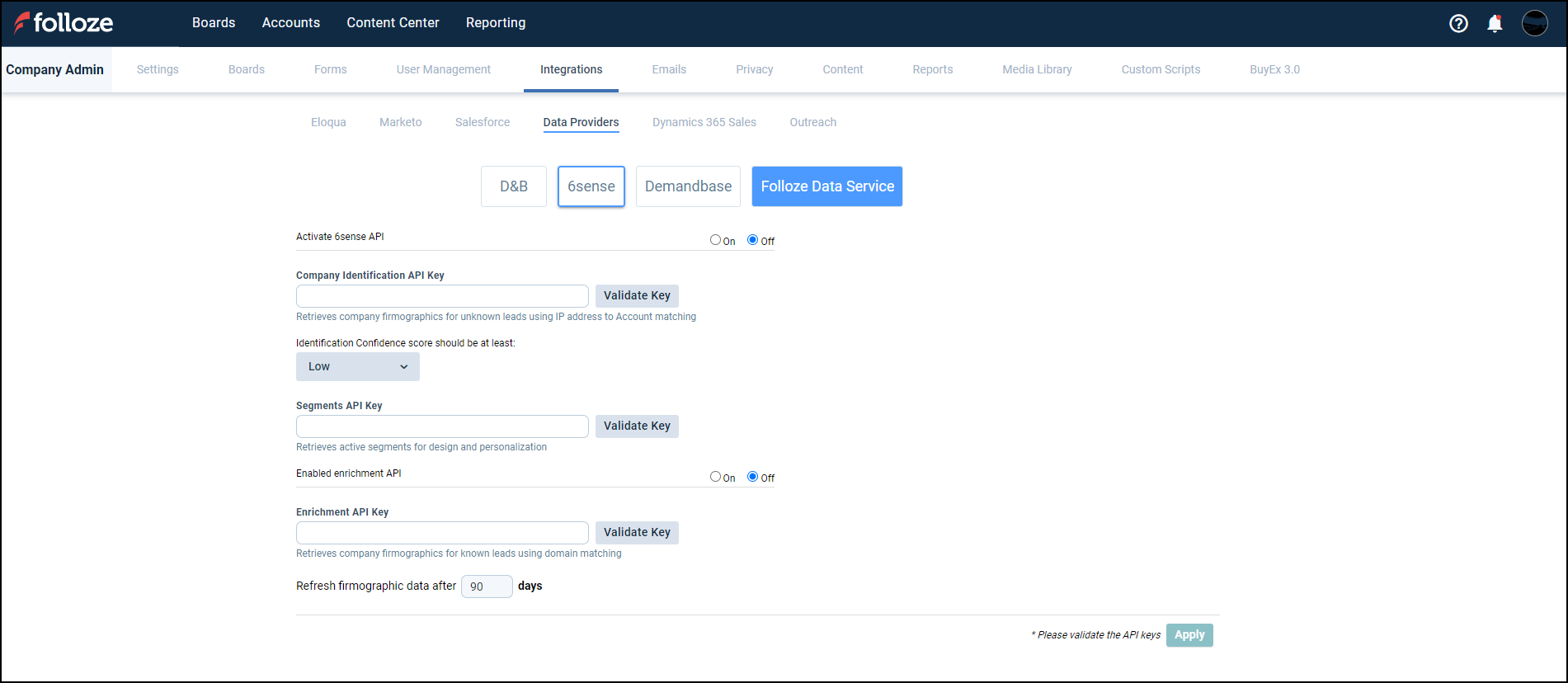This screenshot has height=683, width=1568.
Task: Open Content Center in top navigation
Action: [x=393, y=23]
